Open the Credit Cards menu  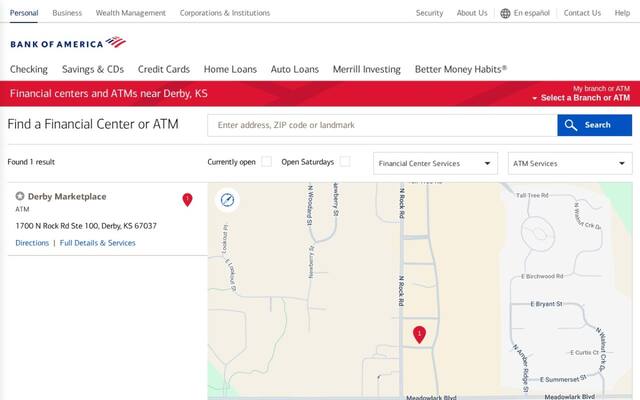click(164, 69)
